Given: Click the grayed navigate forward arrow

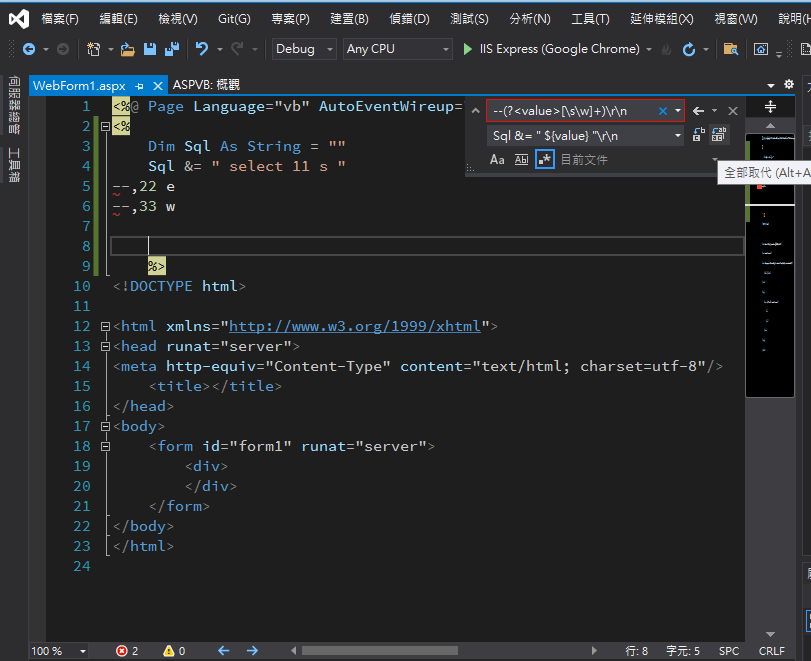Looking at the screenshot, I should click(63, 49).
